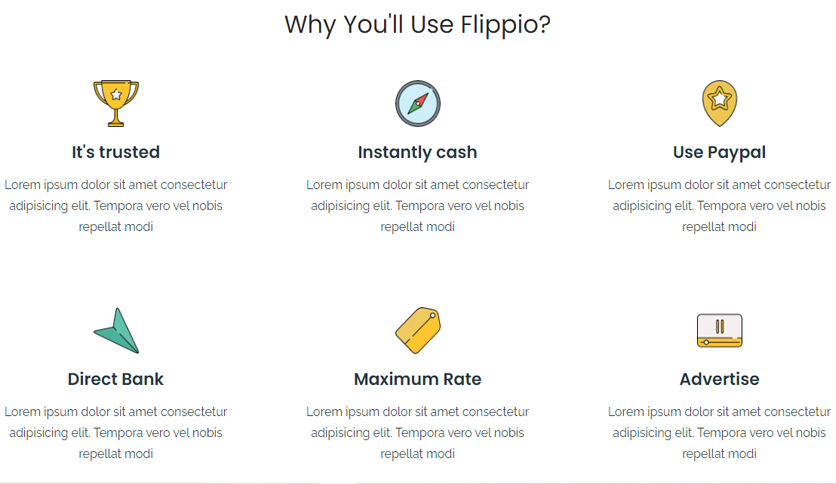Click the "Why You'll Use Flippio?" title
This screenshot has height=484, width=836.
(417, 25)
